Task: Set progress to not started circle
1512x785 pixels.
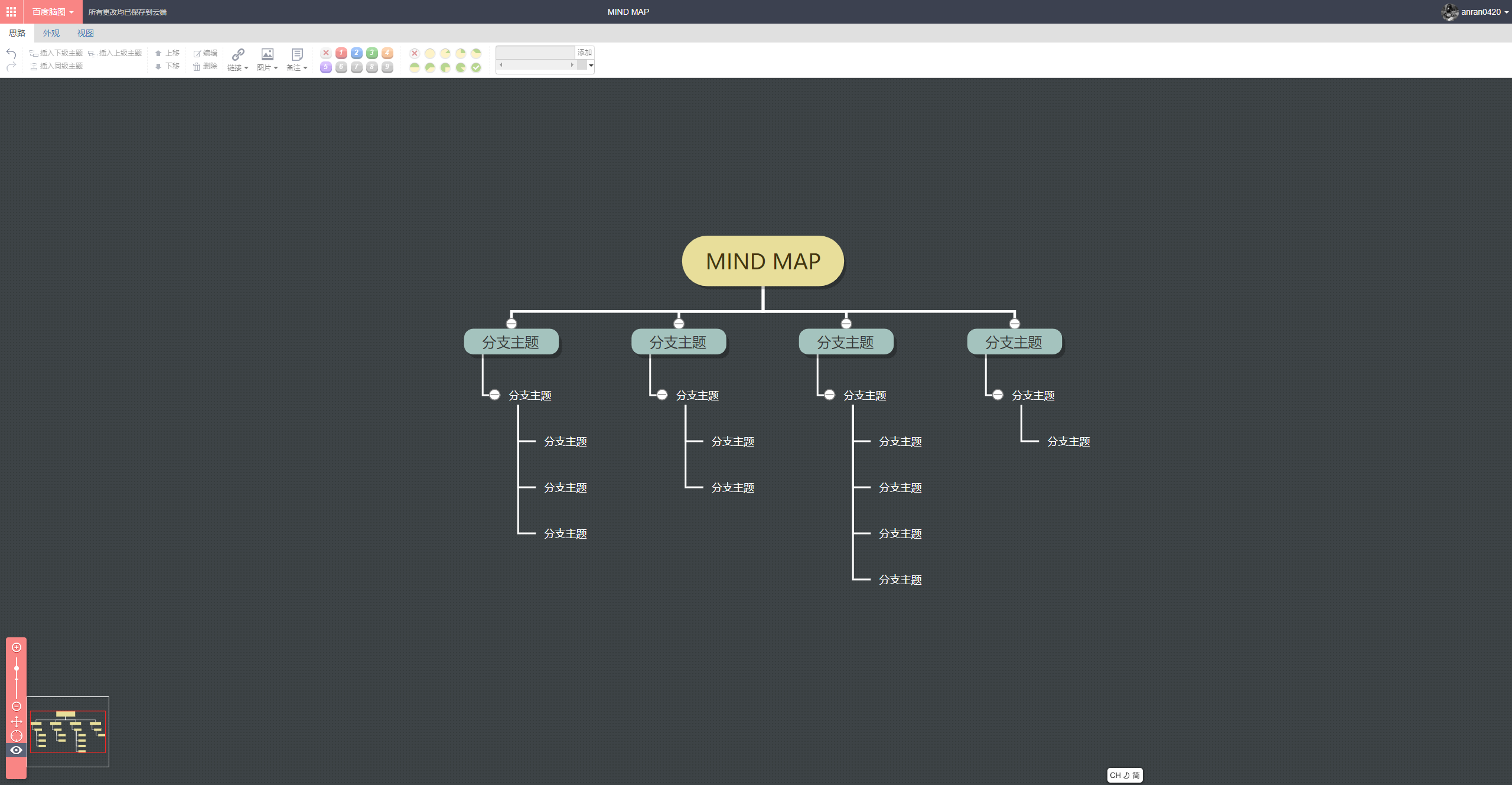Action: tap(430, 53)
